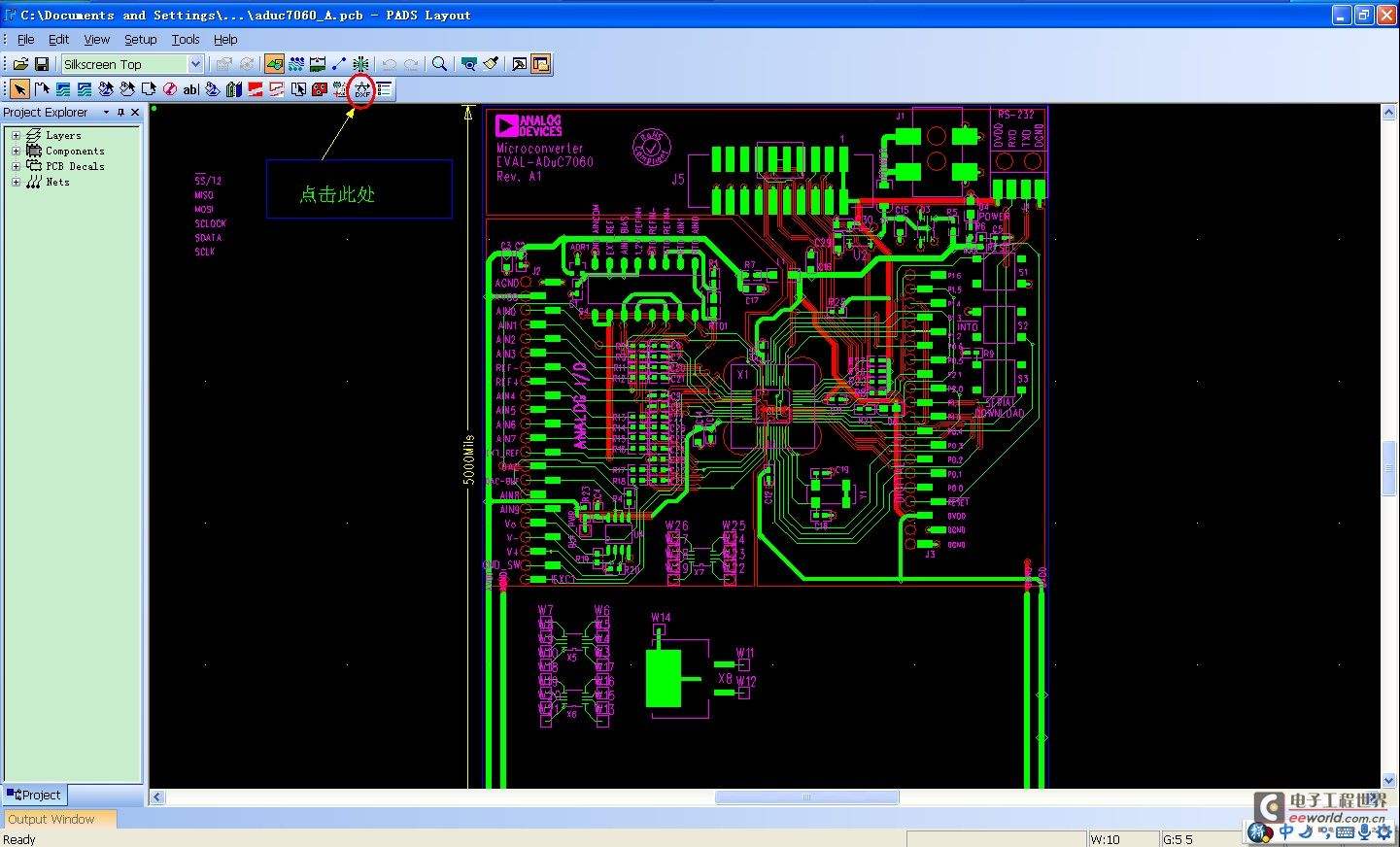Open the Properties toolbar button
This screenshot has height=847, width=1400.
pos(223,64)
